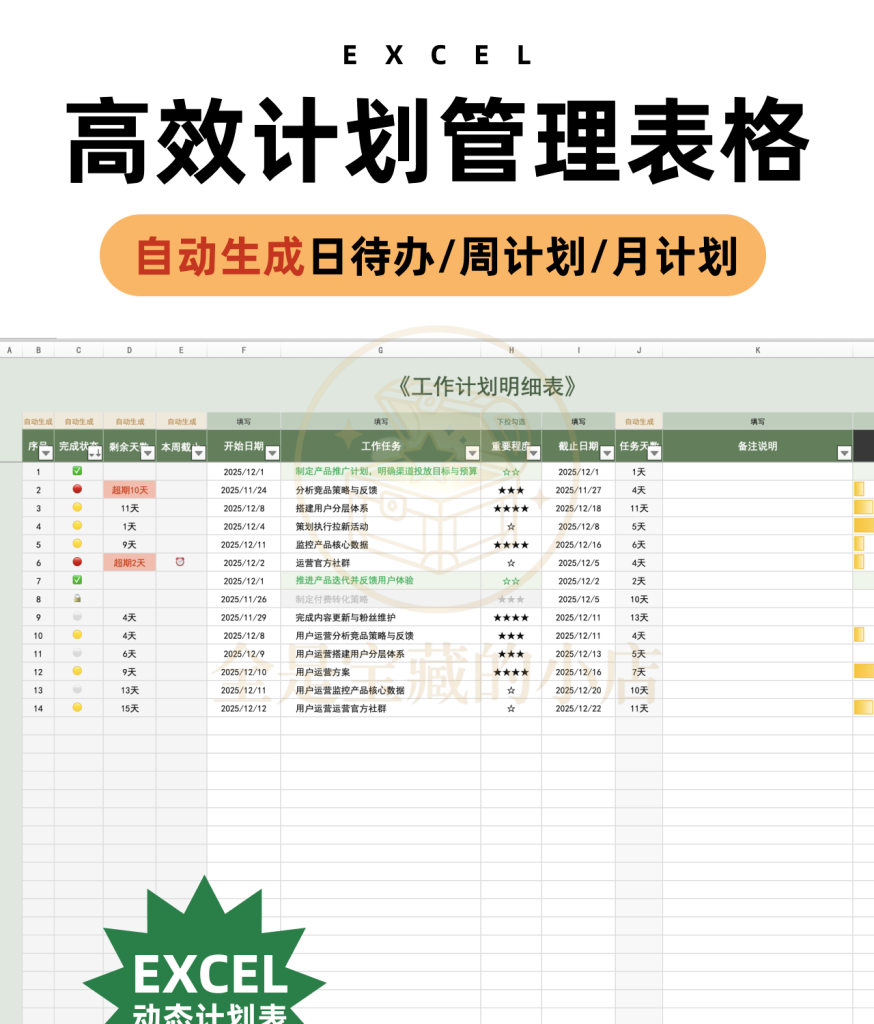Select remaining days cell 13天 in row 13
This screenshot has height=1024, width=874.
tap(129, 690)
